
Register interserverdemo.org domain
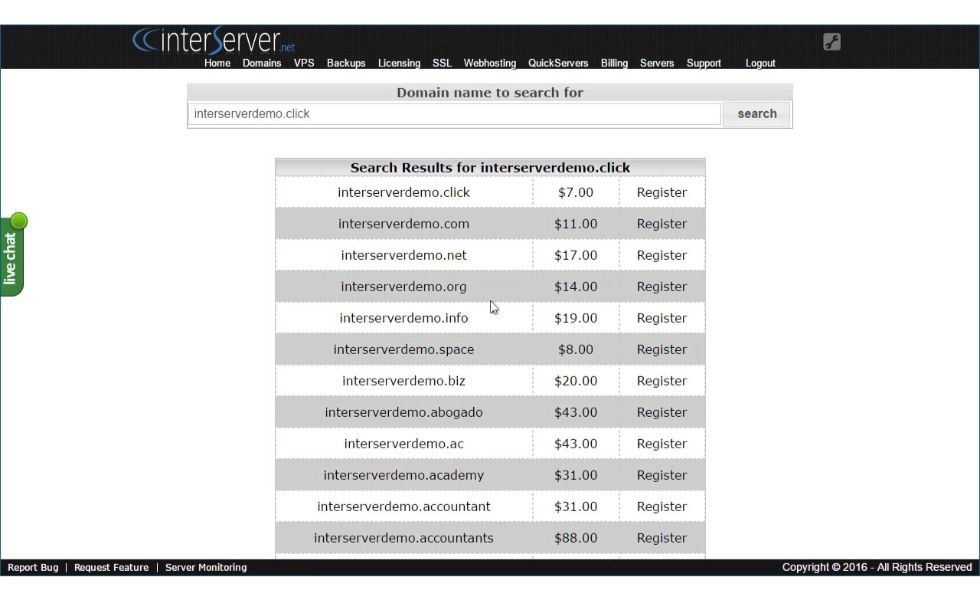point(661,286)
